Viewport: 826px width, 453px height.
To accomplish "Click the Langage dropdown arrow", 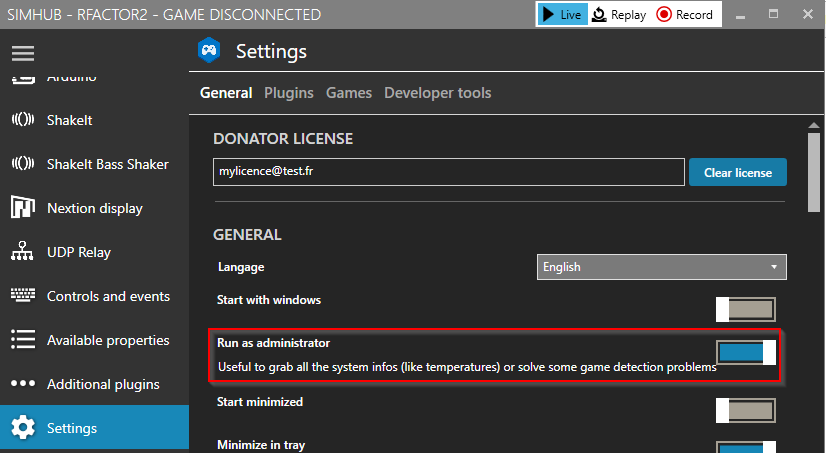I will tap(774, 267).
